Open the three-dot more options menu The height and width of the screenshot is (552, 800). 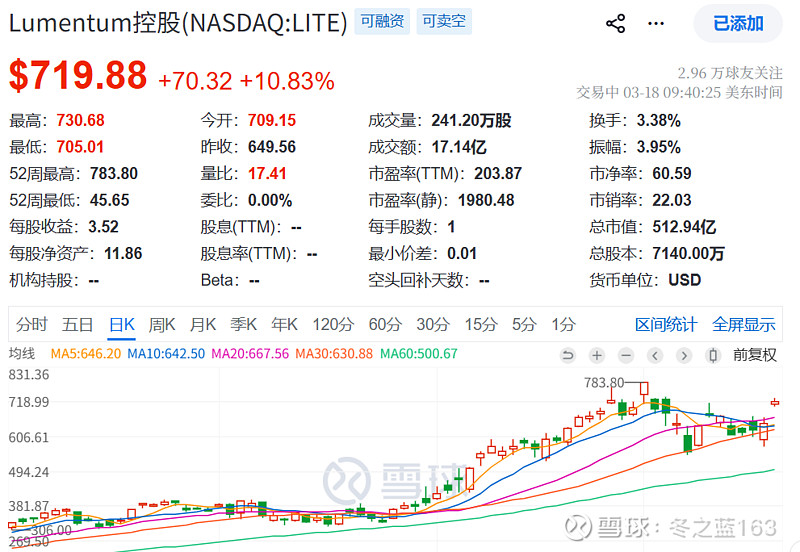(656, 23)
